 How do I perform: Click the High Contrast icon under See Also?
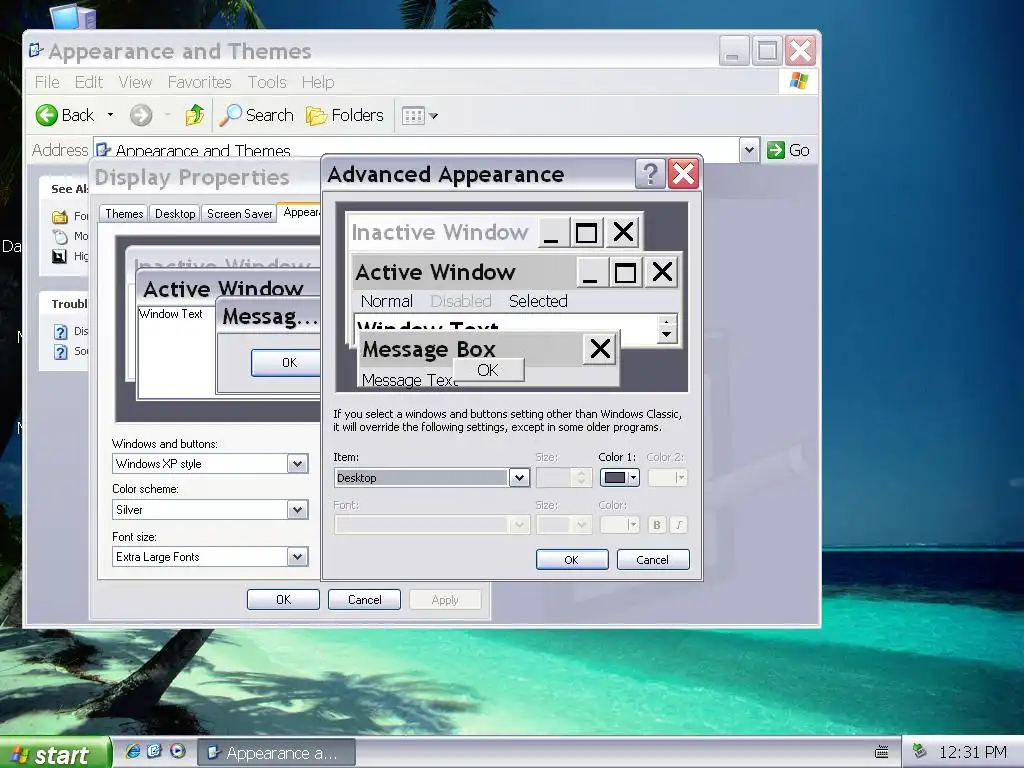pyautogui.click(x=59, y=257)
